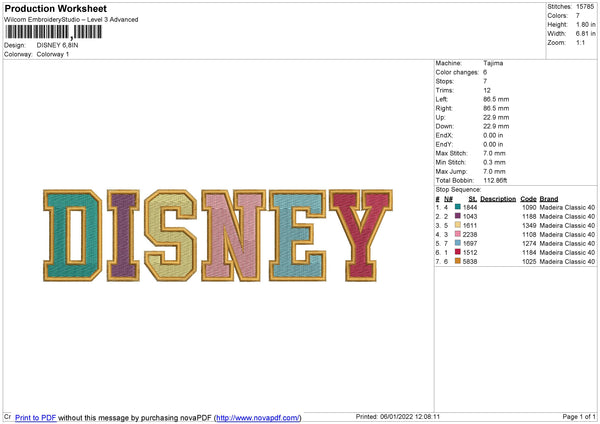This screenshot has height=424, width=600.
Task: Open the 'Print to PDF' link
Action: coord(36,417)
